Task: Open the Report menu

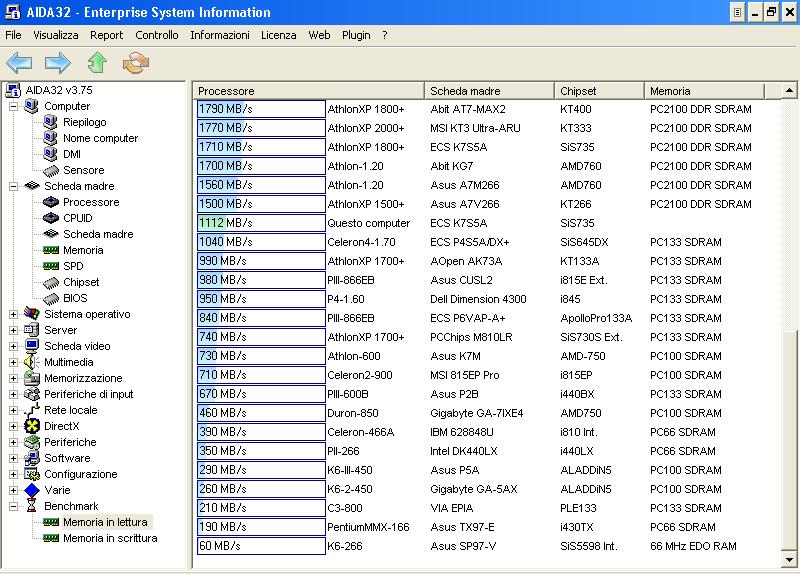Action: point(106,35)
